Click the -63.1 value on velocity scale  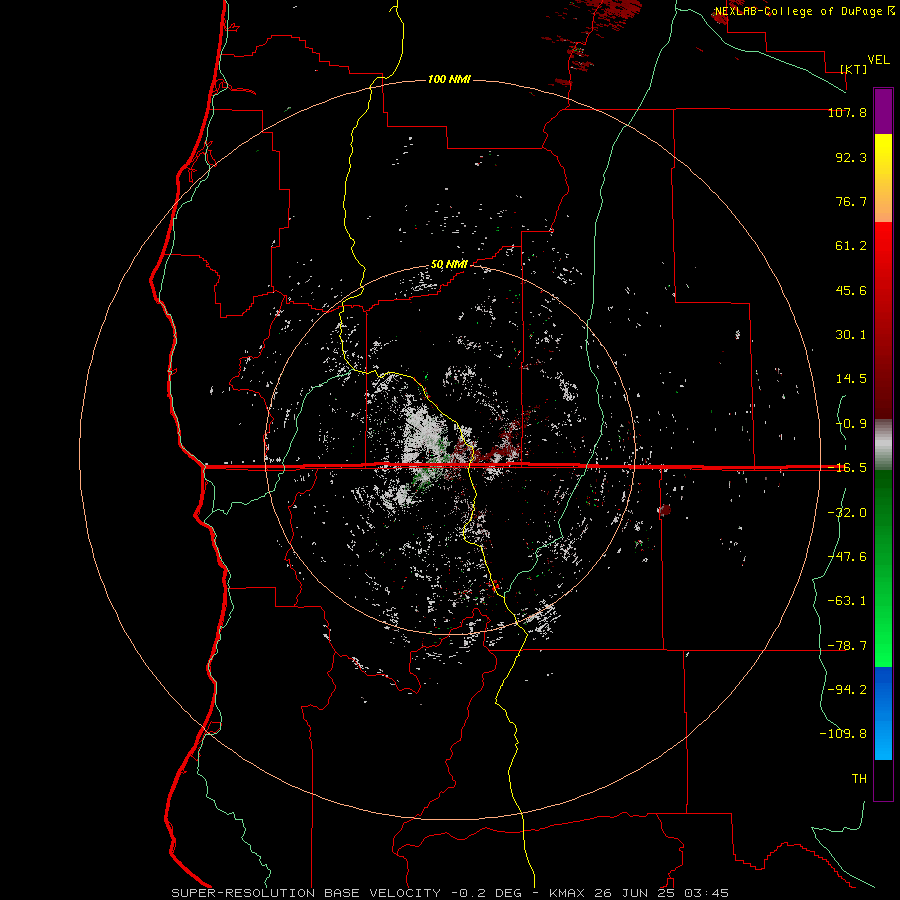click(847, 601)
